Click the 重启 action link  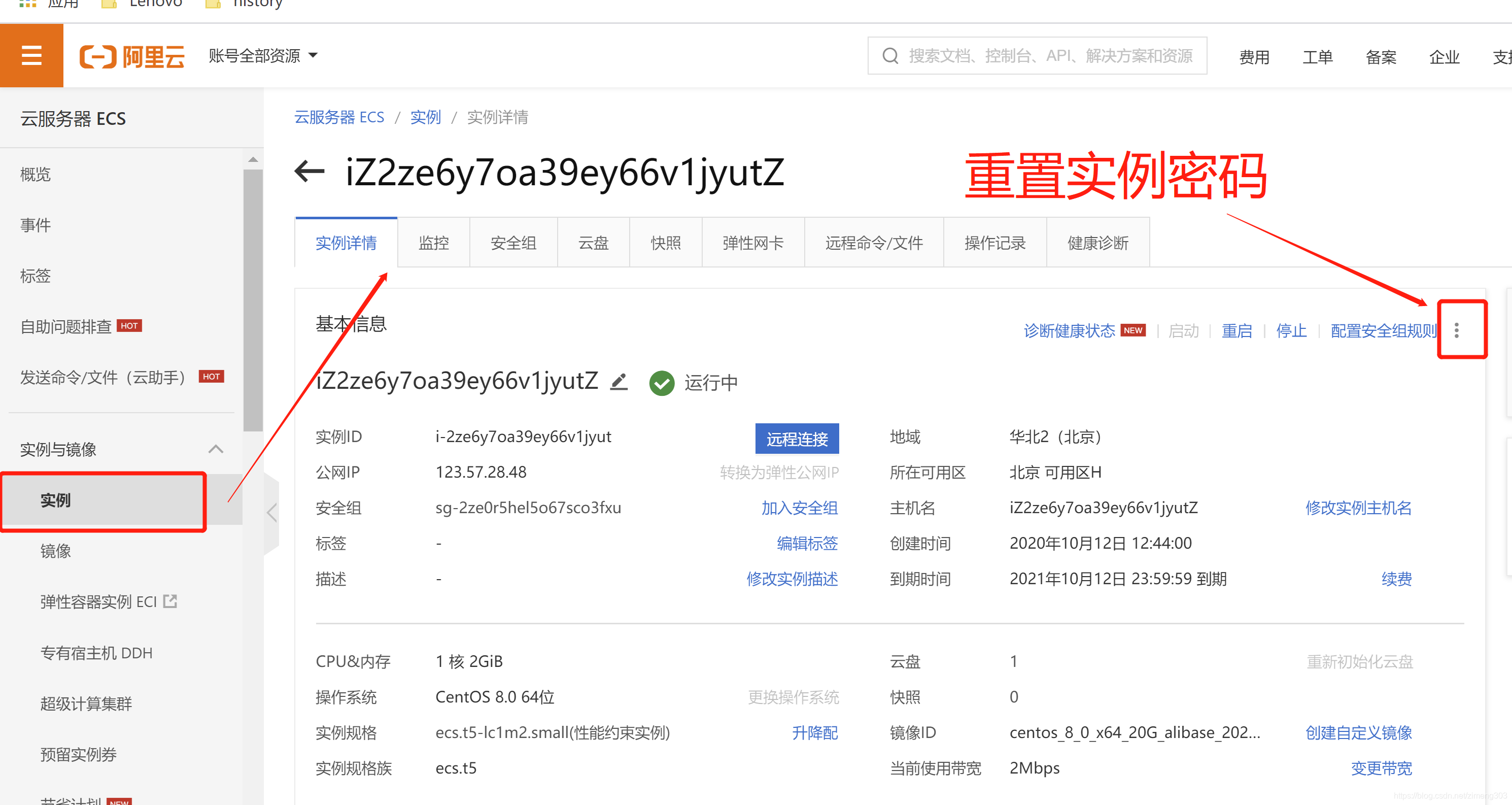point(1236,330)
